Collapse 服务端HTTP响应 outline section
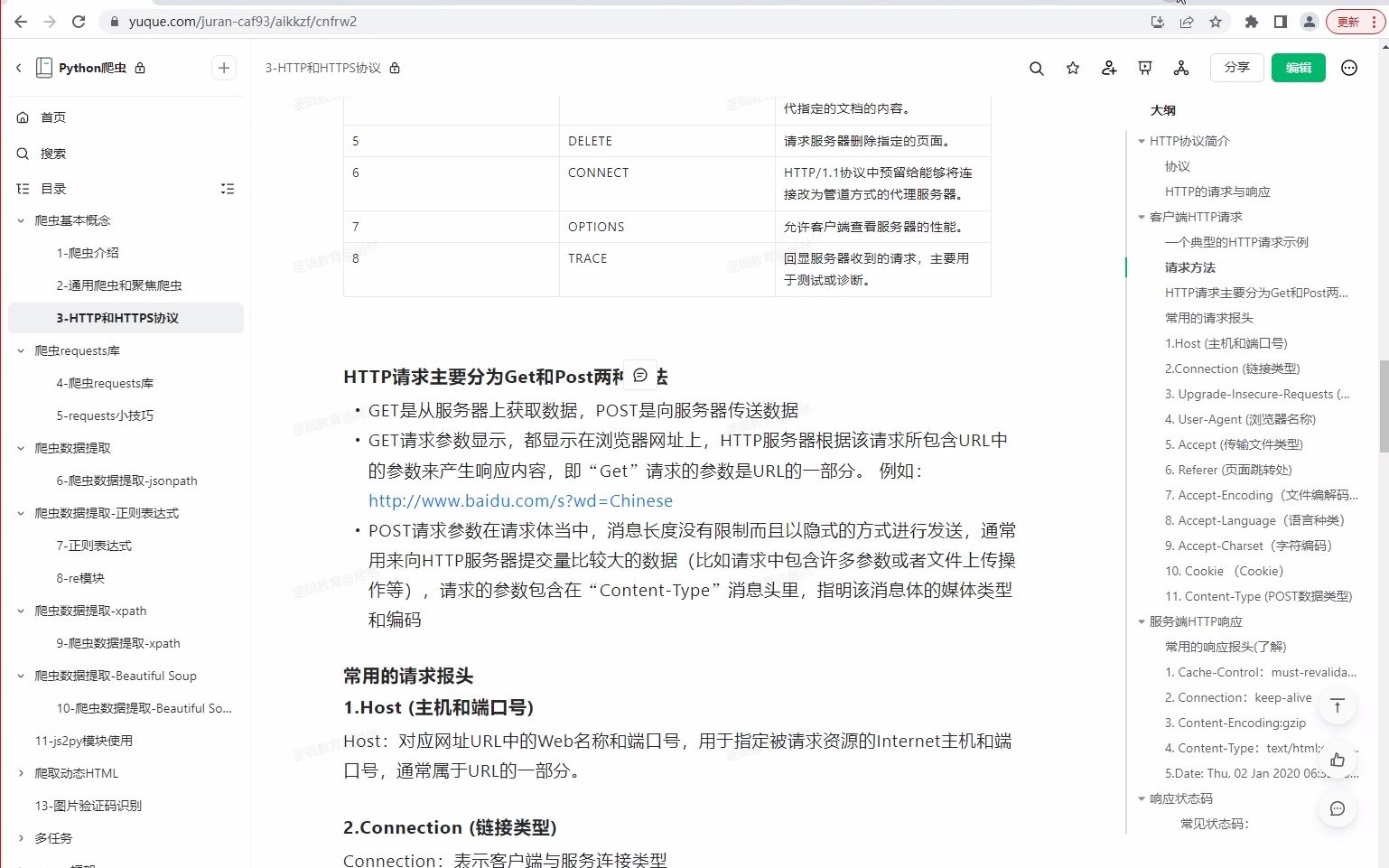The width and height of the screenshot is (1389, 868). 1142,621
